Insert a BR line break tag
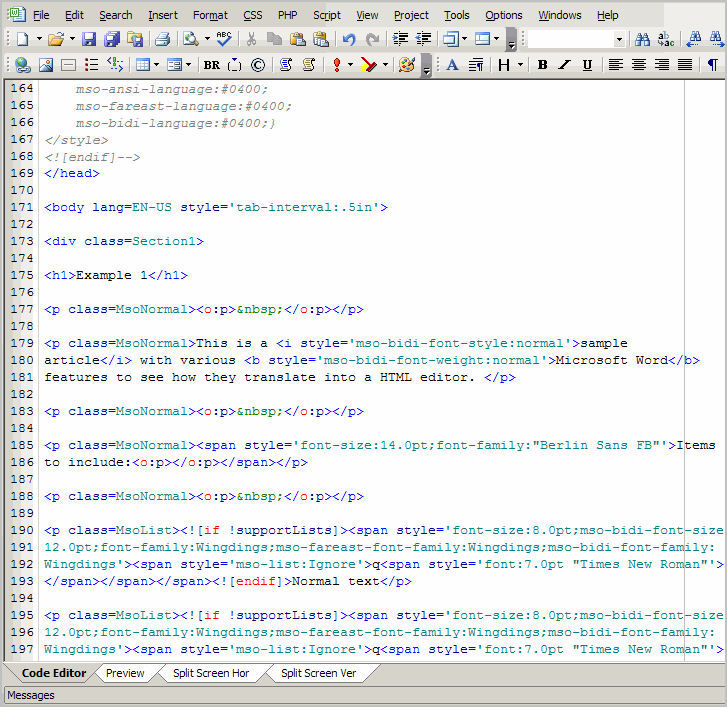 [212, 65]
